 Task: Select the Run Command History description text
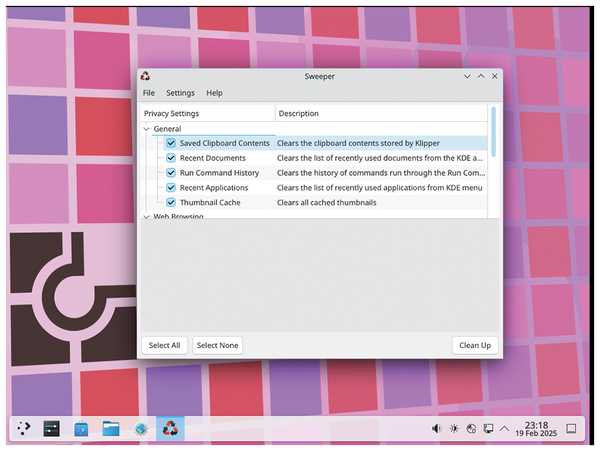tap(381, 173)
